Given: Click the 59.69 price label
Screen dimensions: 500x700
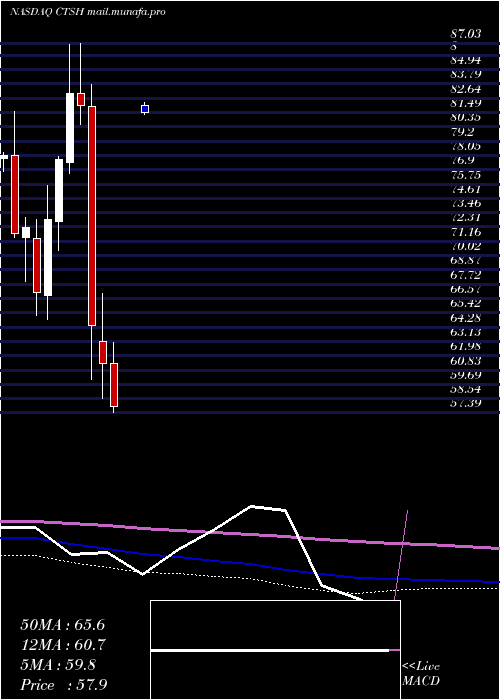Looking at the screenshot, I should pyautogui.click(x=466, y=375).
